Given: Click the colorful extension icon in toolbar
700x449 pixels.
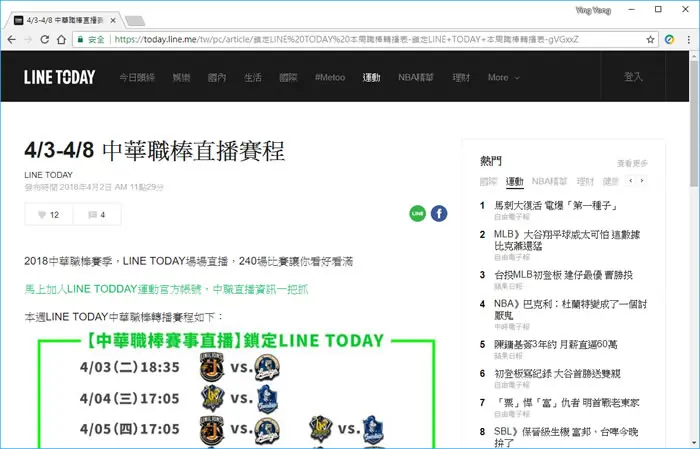Looking at the screenshot, I should click(669, 39).
